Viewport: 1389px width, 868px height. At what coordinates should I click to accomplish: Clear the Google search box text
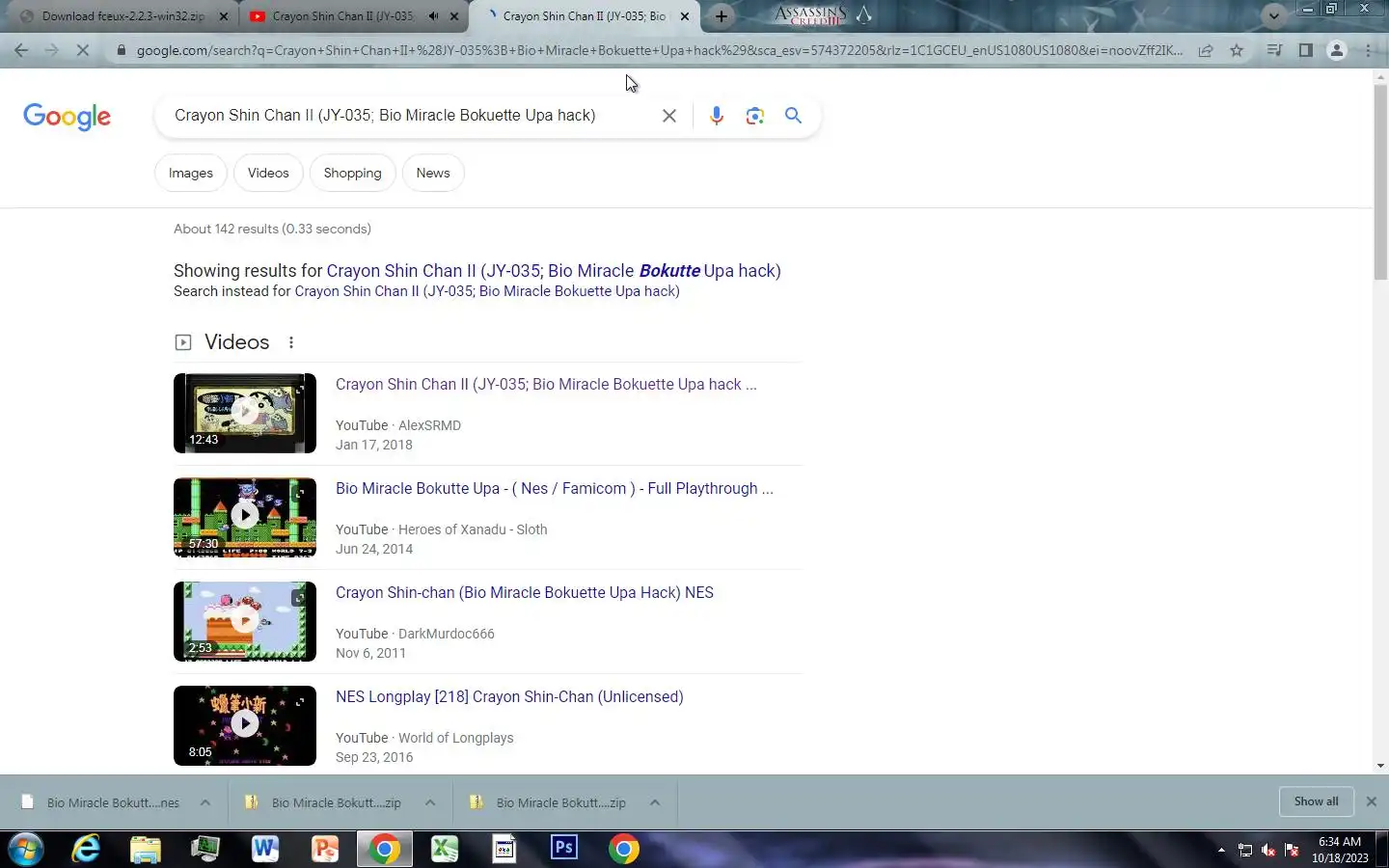pyautogui.click(x=668, y=116)
